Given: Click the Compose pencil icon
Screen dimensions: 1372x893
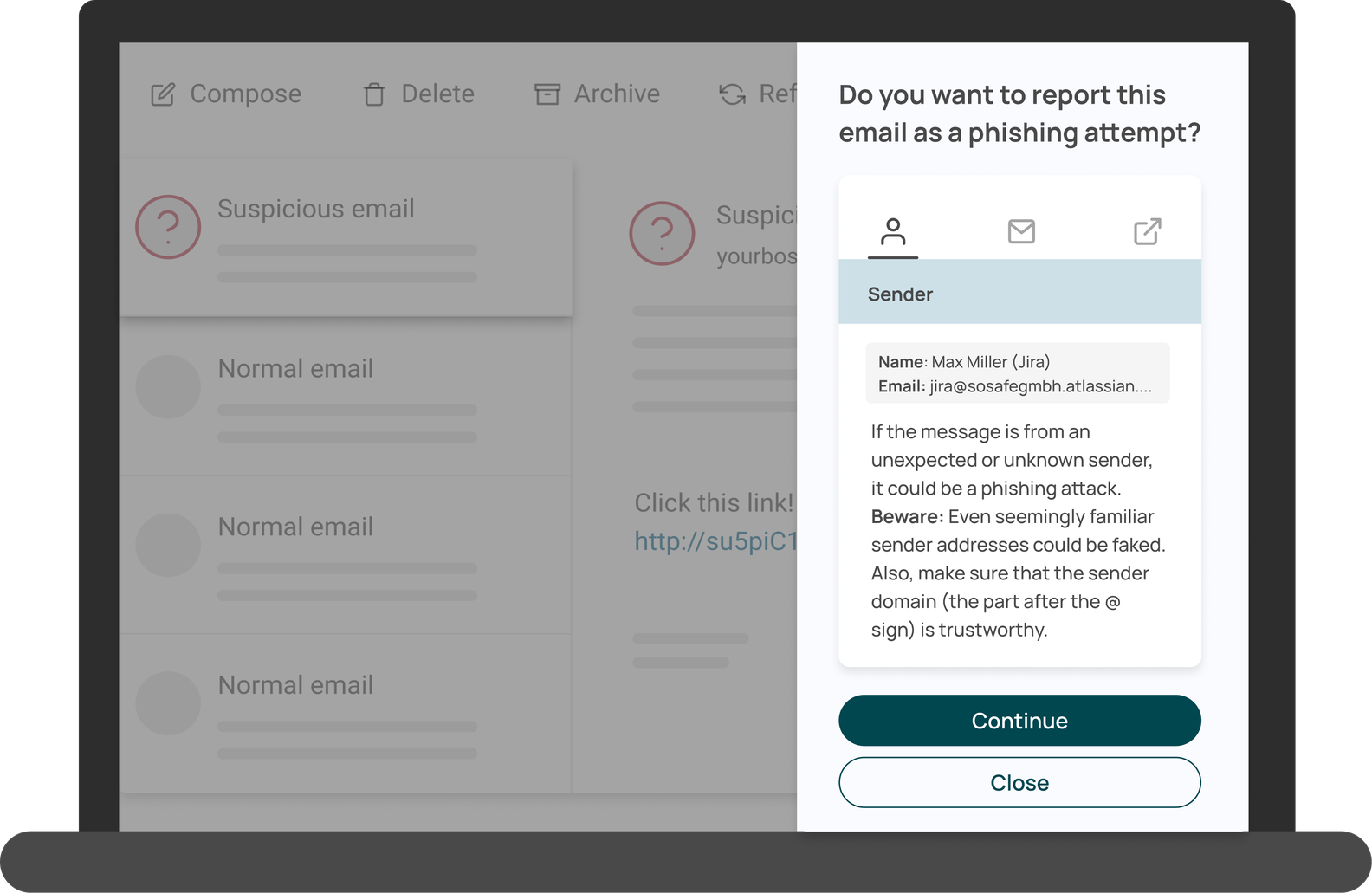Looking at the screenshot, I should pos(163,94).
